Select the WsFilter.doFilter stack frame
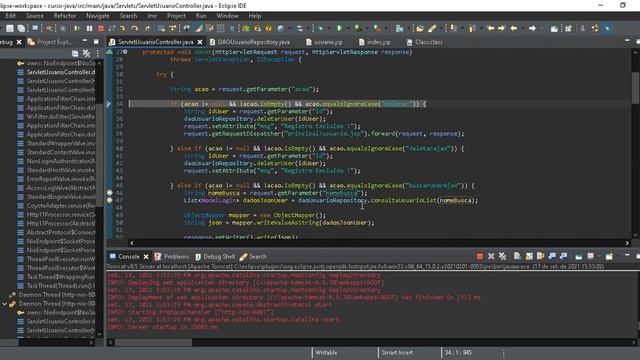 (x=56, y=116)
